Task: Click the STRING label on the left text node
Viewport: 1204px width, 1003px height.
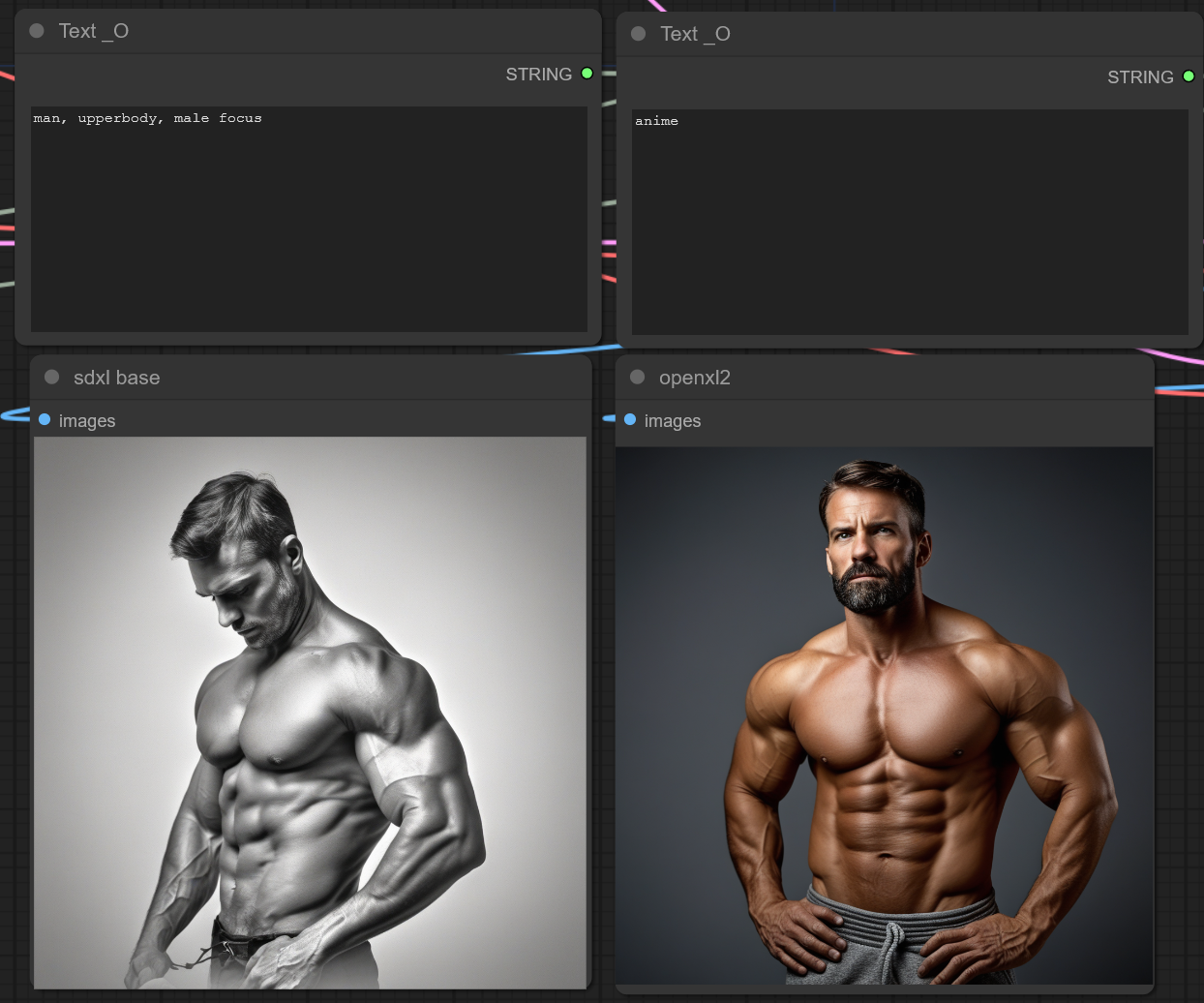Action: pos(538,75)
